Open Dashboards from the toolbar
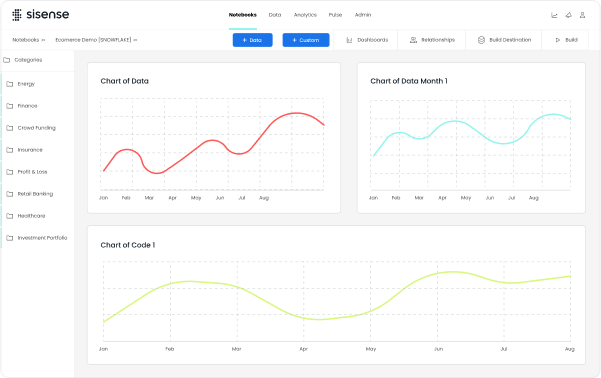601x378 pixels. tap(367, 40)
